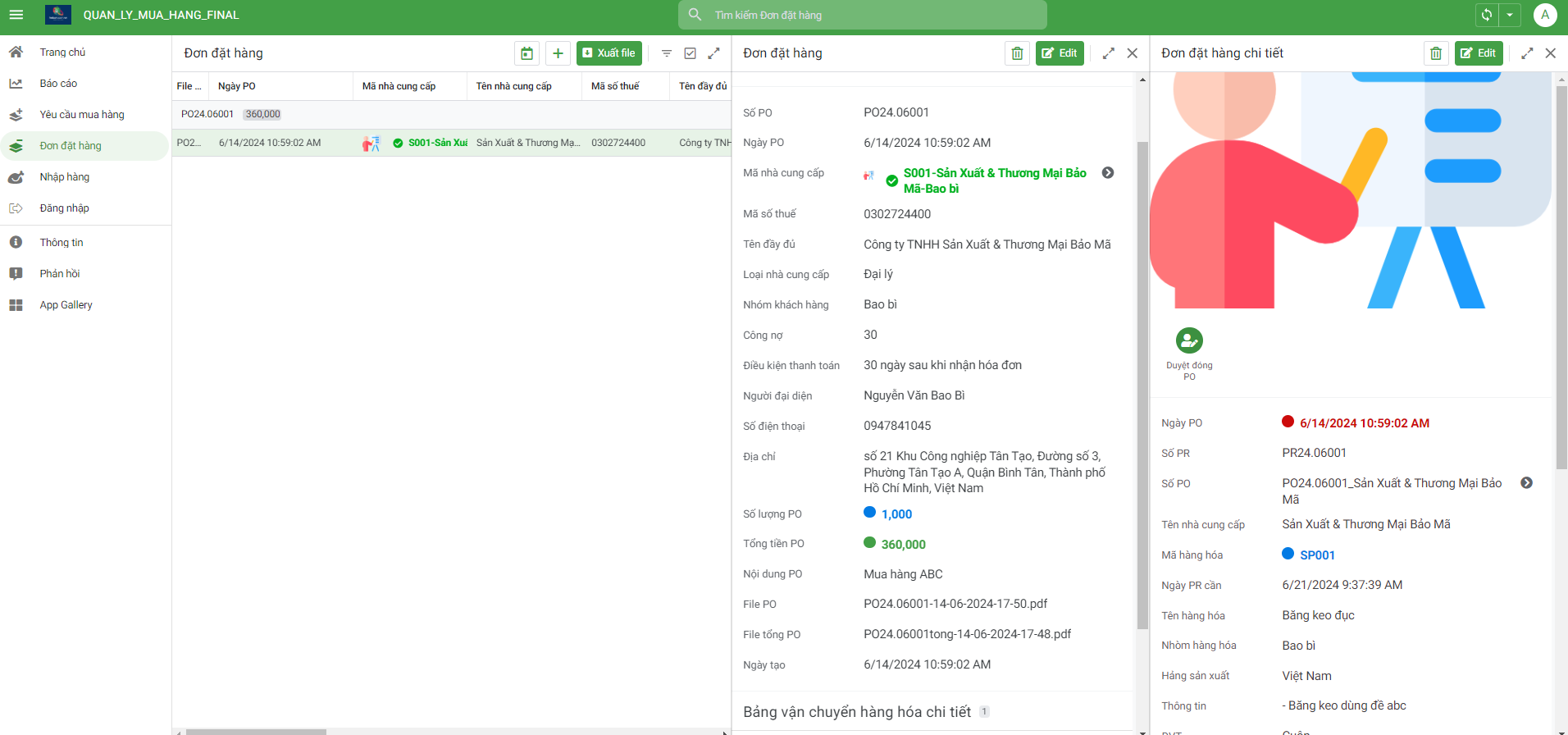This screenshot has width=1568, height=735.
Task: Toggle multi-select checkbox in list toolbar
Action: point(691,53)
